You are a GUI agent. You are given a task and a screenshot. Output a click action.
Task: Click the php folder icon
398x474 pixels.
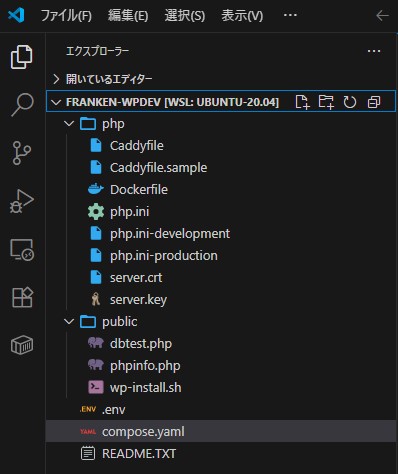click(88, 124)
